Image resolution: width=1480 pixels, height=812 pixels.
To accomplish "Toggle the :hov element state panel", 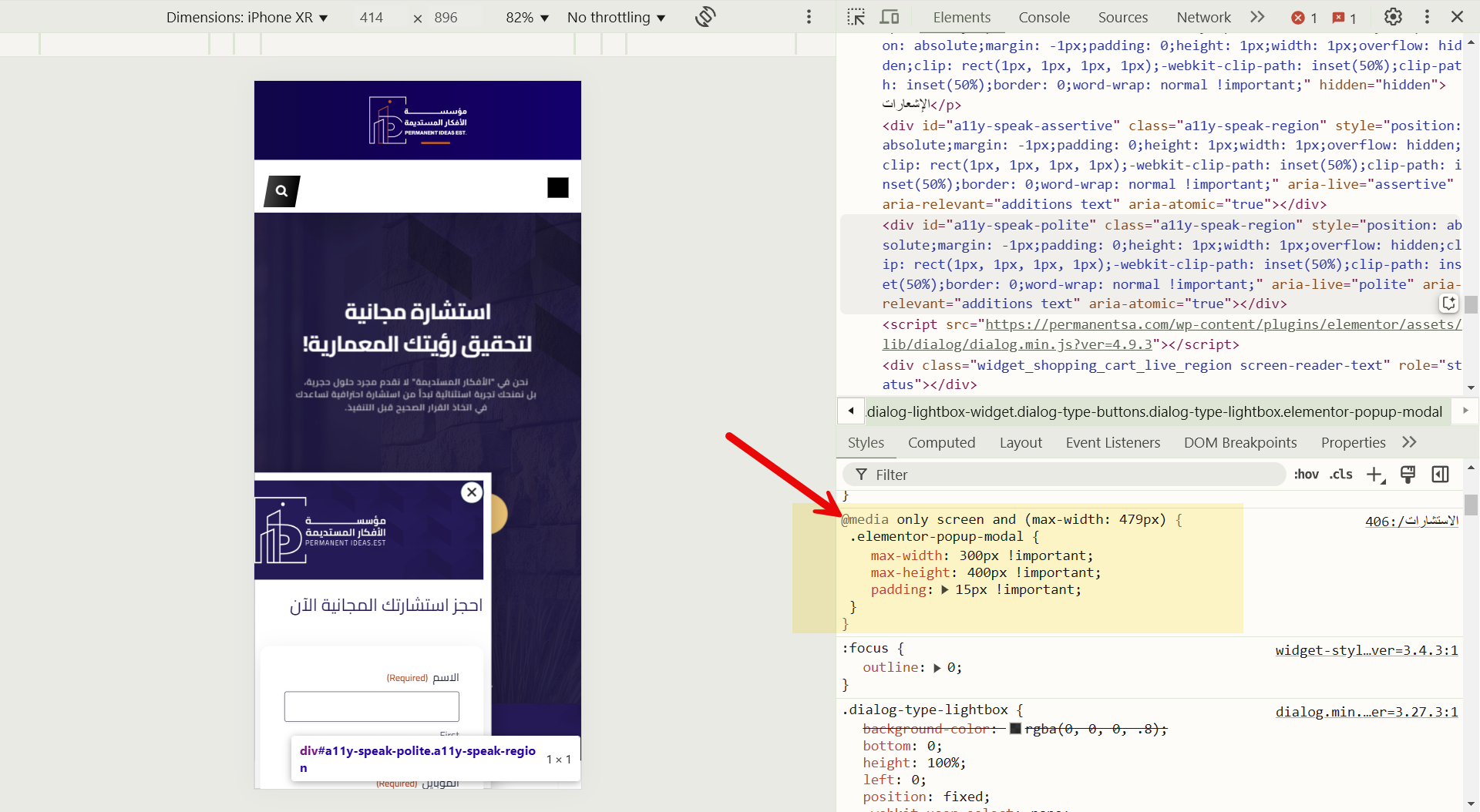I will pyautogui.click(x=1306, y=475).
